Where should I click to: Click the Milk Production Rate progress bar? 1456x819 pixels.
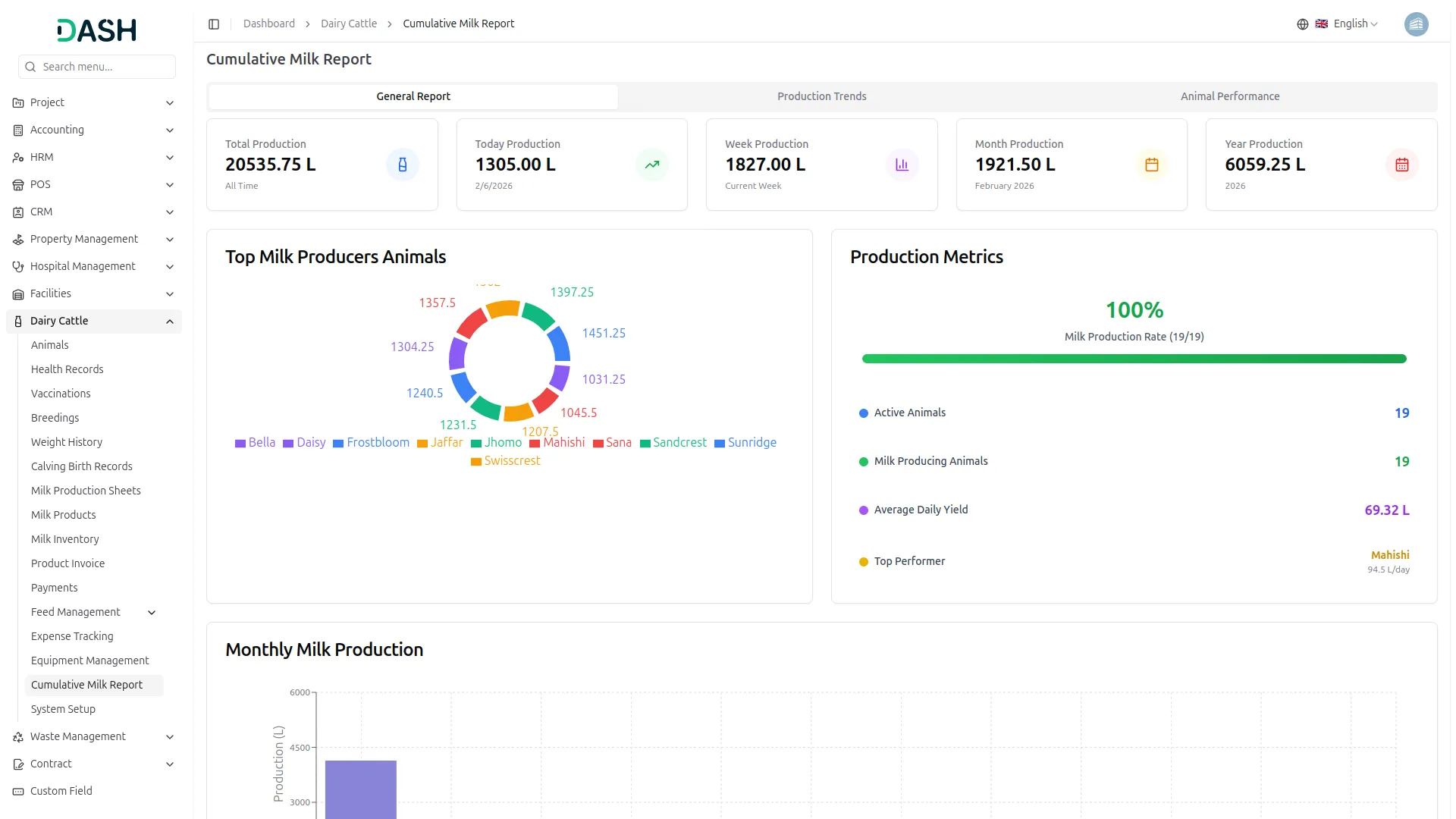coord(1133,359)
